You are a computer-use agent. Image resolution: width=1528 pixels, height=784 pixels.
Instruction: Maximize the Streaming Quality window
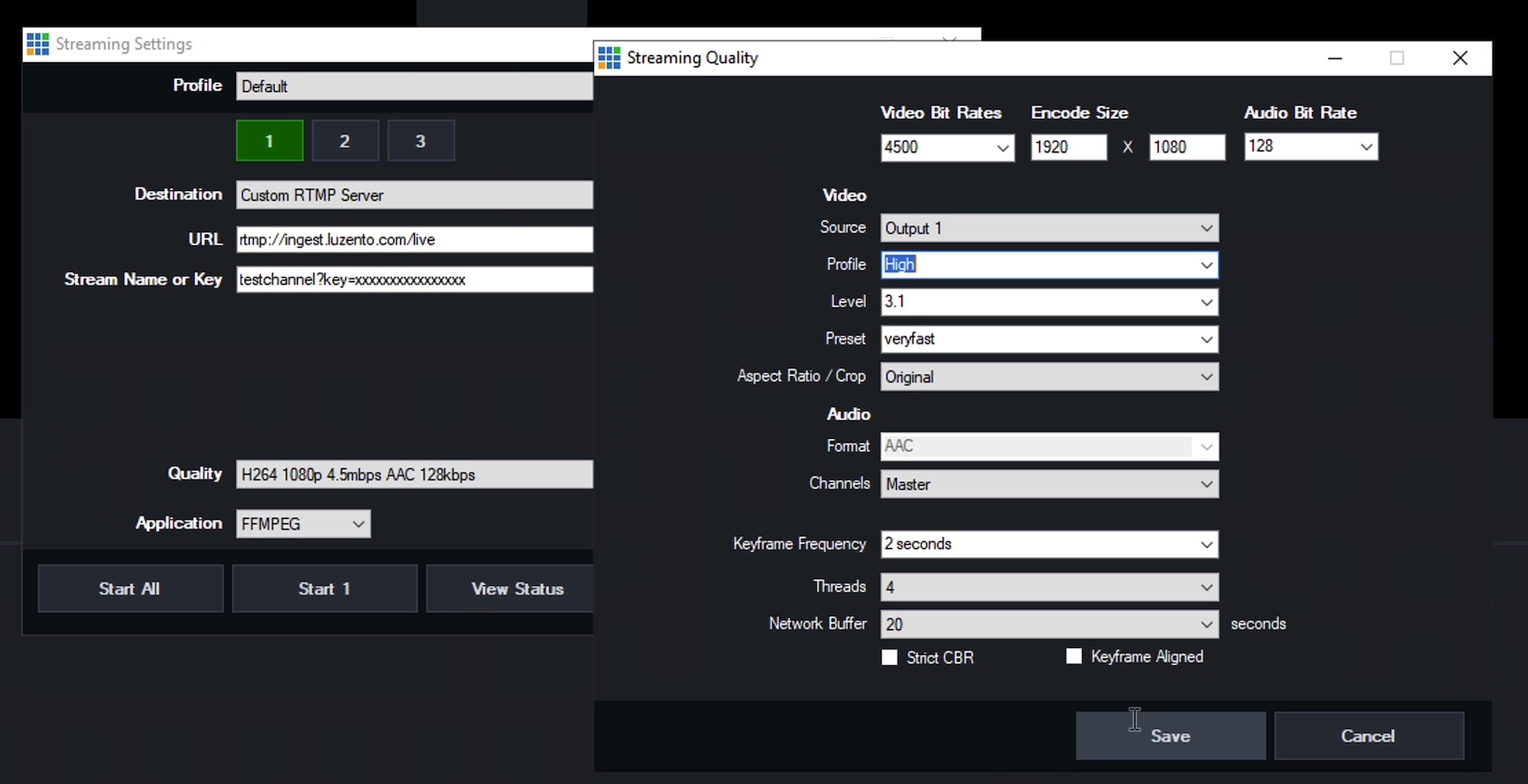pos(1397,58)
